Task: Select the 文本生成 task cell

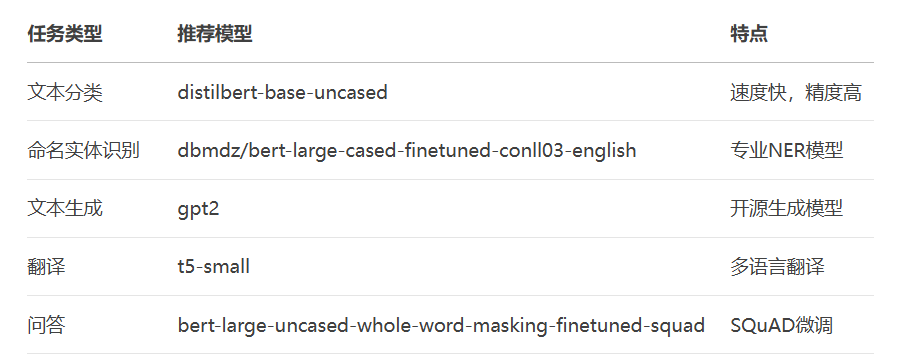Action: click(x=65, y=208)
